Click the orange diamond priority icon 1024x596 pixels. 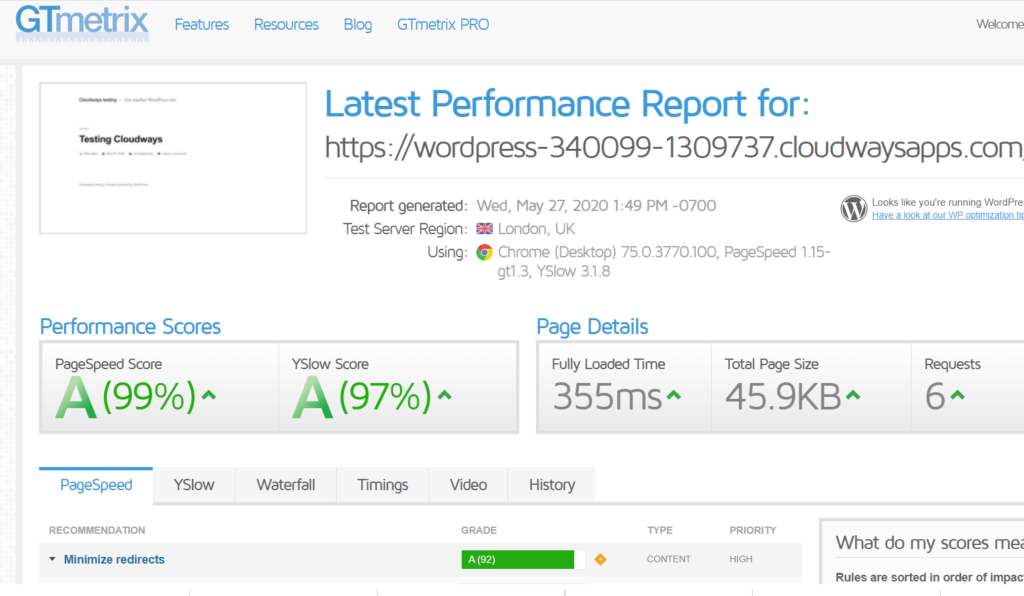pos(600,559)
